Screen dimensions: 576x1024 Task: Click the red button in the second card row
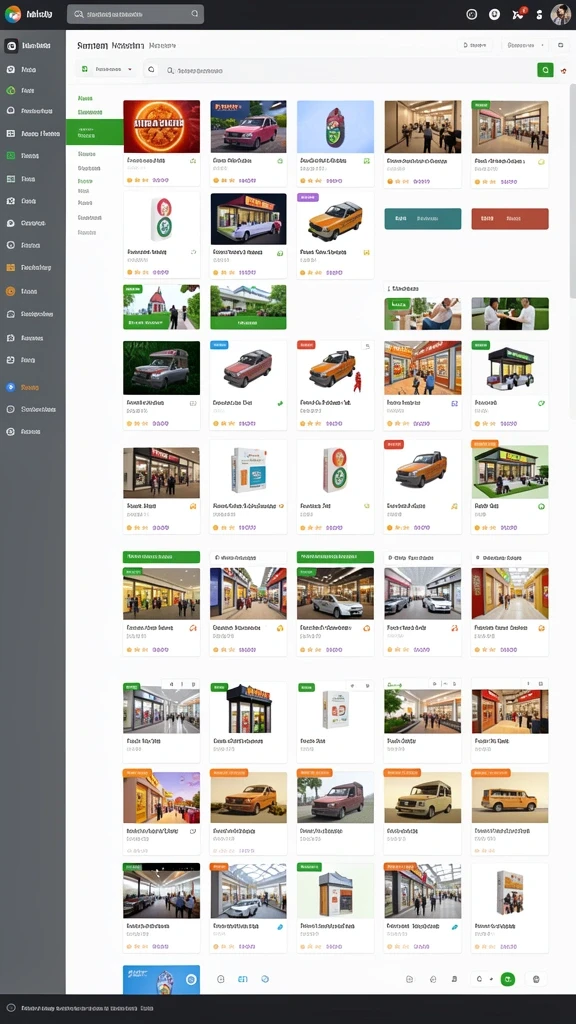point(510,219)
